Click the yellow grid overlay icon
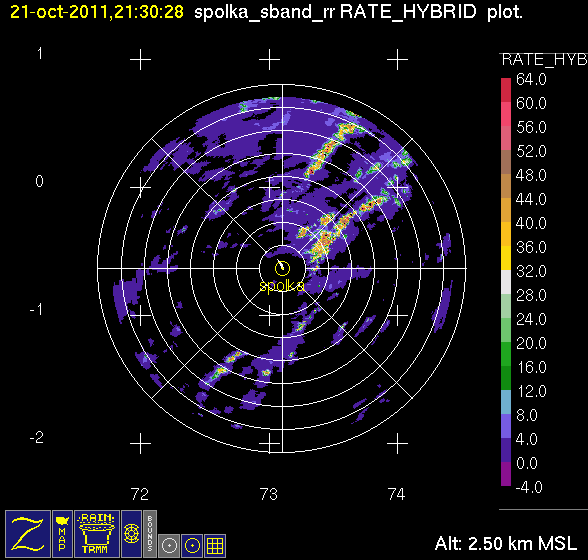Screen dimensions: 588x560 [215, 546]
